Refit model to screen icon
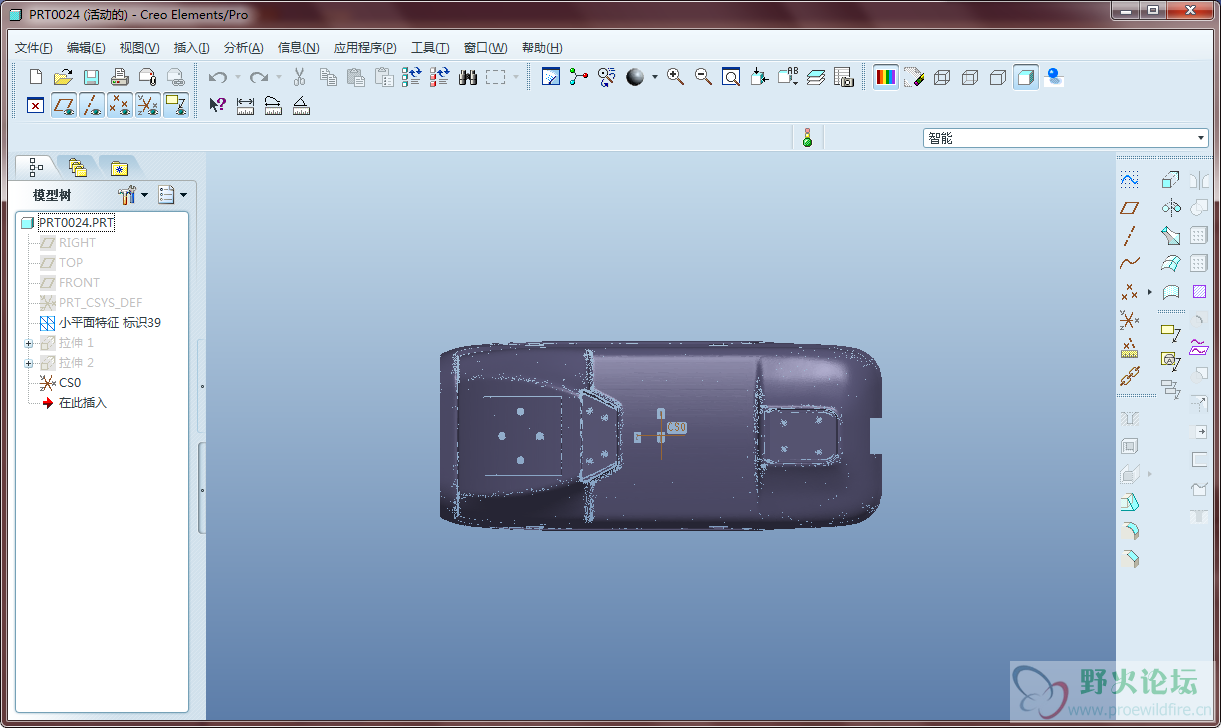Image resolution: width=1221 pixels, height=728 pixels. (731, 77)
